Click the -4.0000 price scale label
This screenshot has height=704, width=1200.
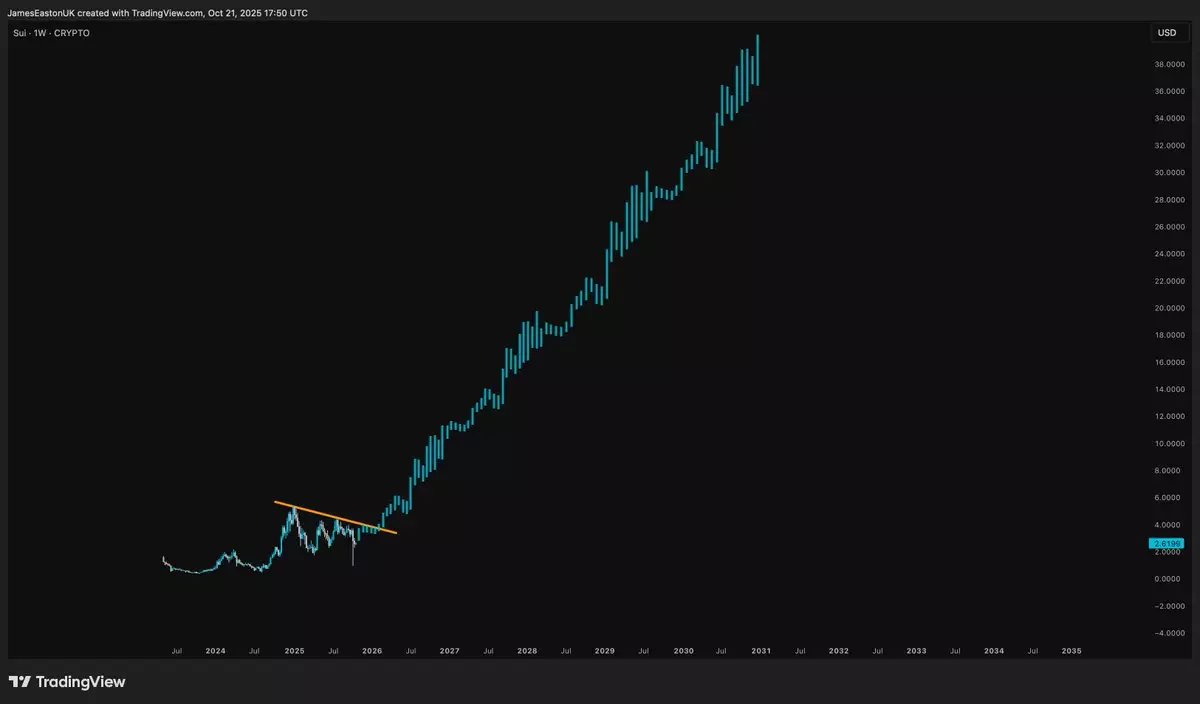(1170, 633)
